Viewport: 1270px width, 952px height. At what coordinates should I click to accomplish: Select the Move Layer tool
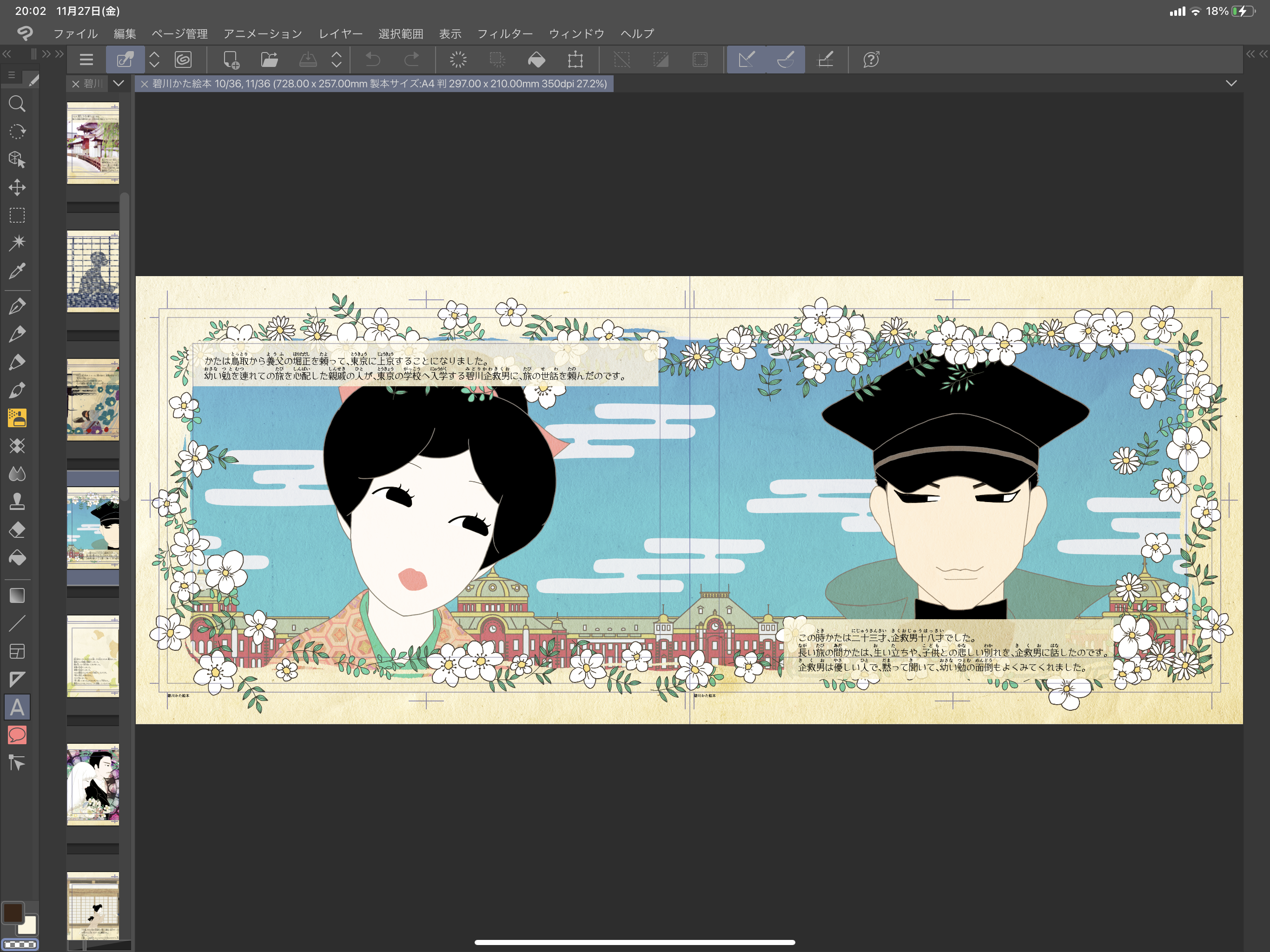(x=17, y=187)
